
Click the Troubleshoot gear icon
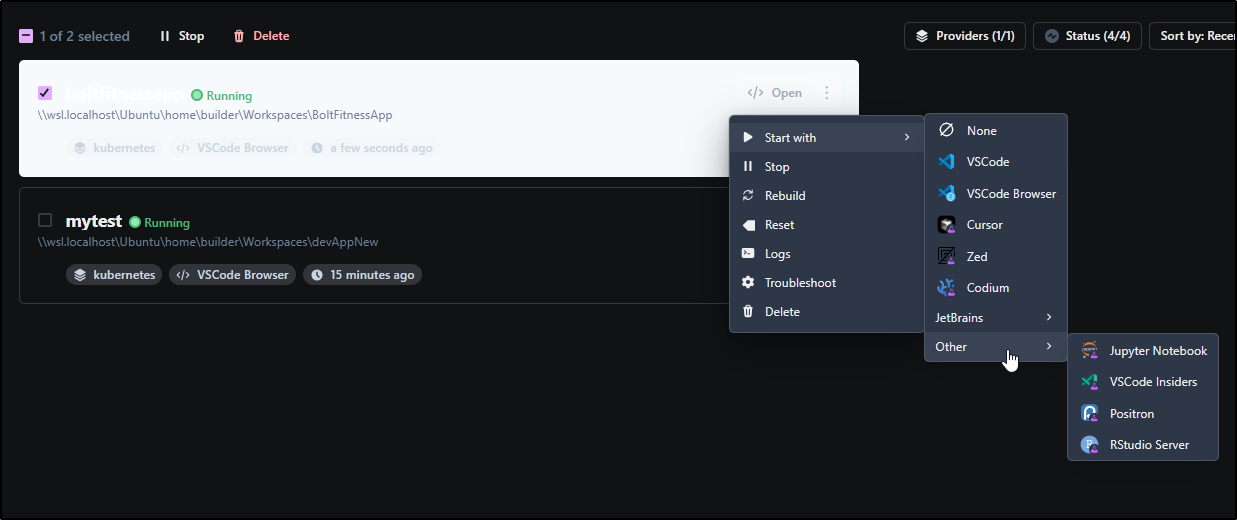click(x=748, y=283)
